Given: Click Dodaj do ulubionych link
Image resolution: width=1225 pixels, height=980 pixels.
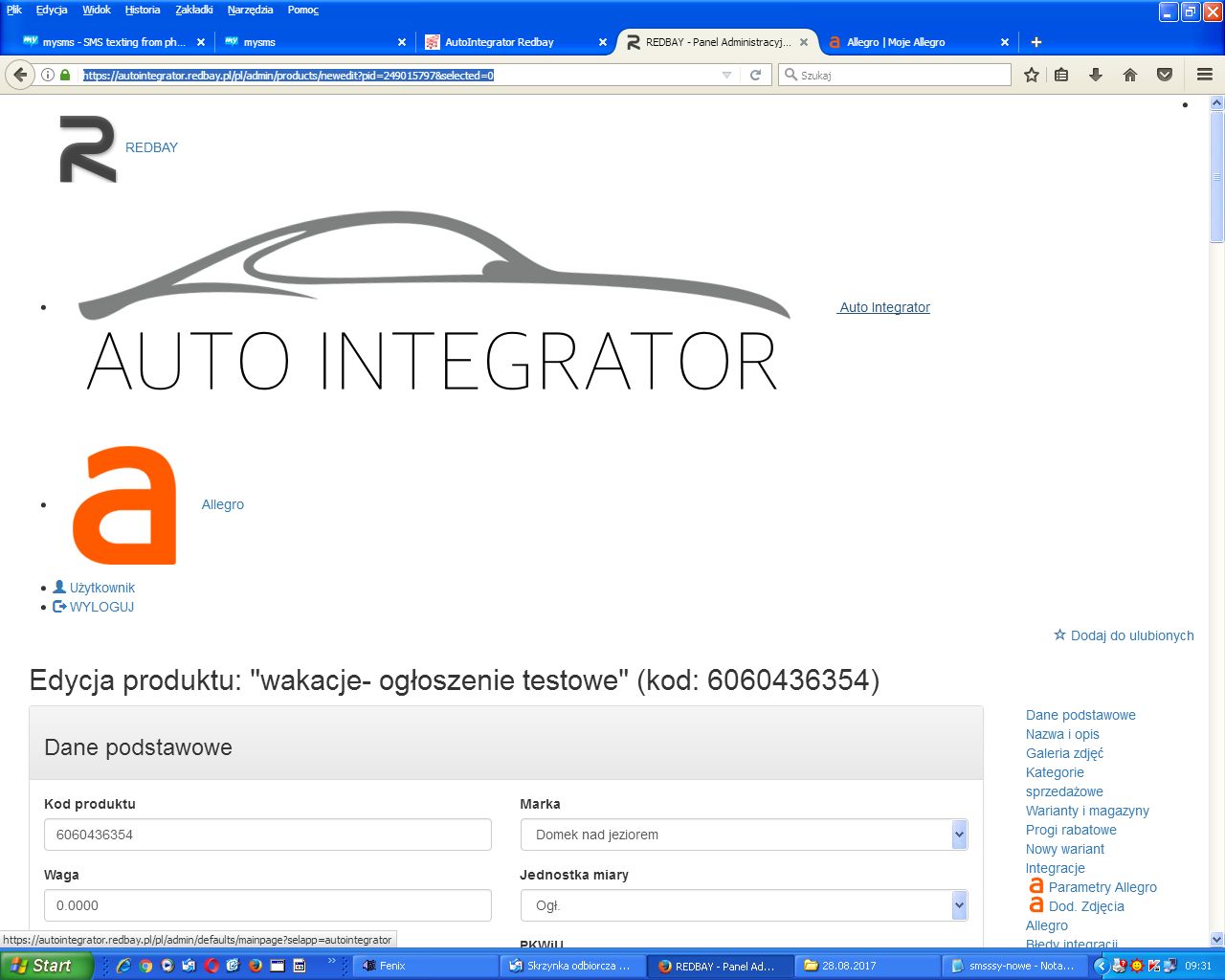Looking at the screenshot, I should pyautogui.click(x=1131, y=635).
